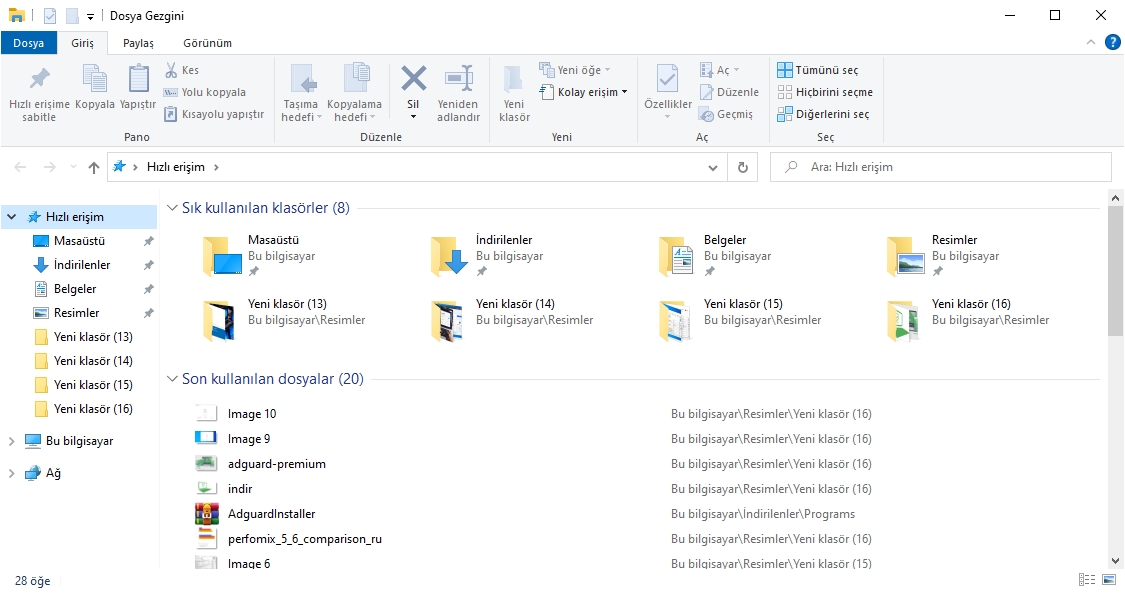The image size is (1125, 593).
Task: Select perfomix_5_6_comparison_ru file
Action: click(x=304, y=539)
